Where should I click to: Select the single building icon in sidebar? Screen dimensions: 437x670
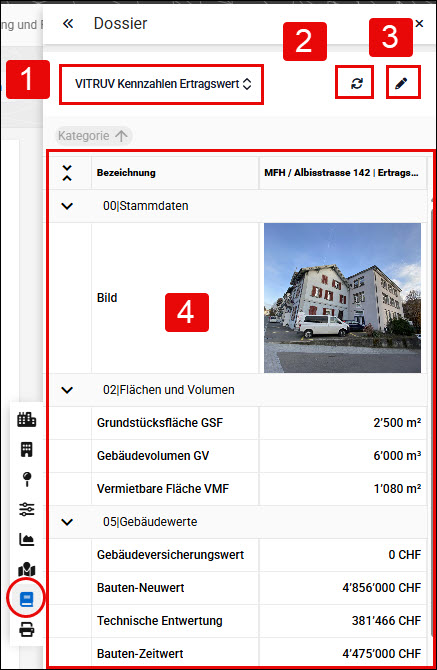[26, 450]
